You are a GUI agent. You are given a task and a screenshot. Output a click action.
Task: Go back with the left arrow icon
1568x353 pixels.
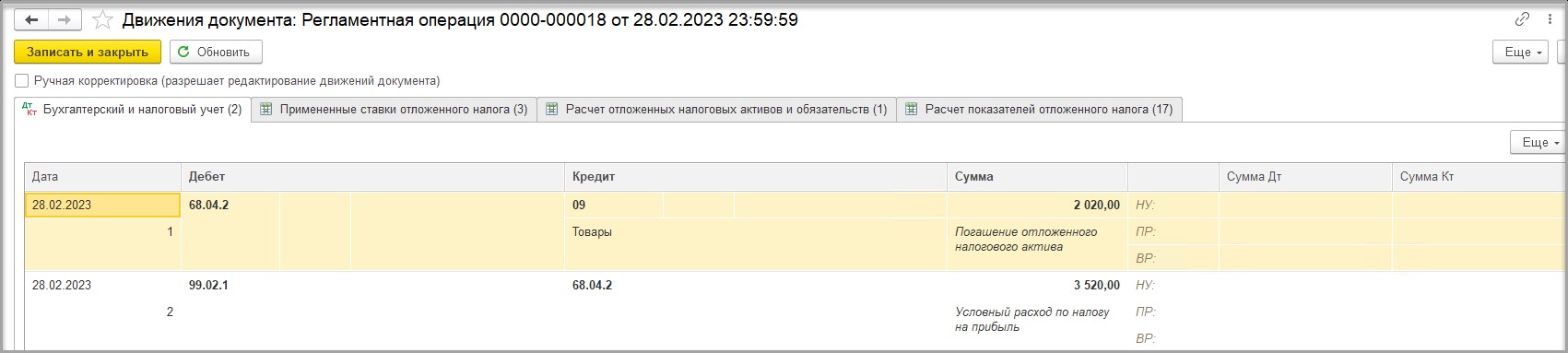pos(31,19)
